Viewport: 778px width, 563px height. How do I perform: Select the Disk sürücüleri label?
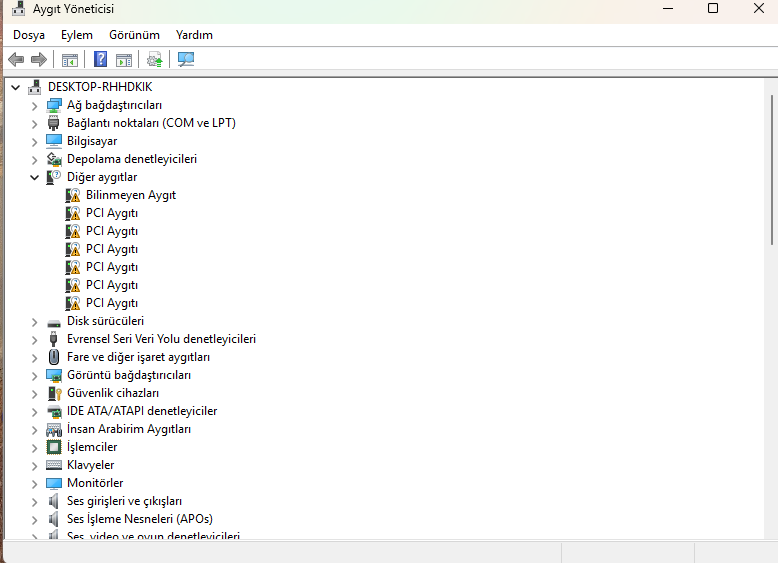105,321
